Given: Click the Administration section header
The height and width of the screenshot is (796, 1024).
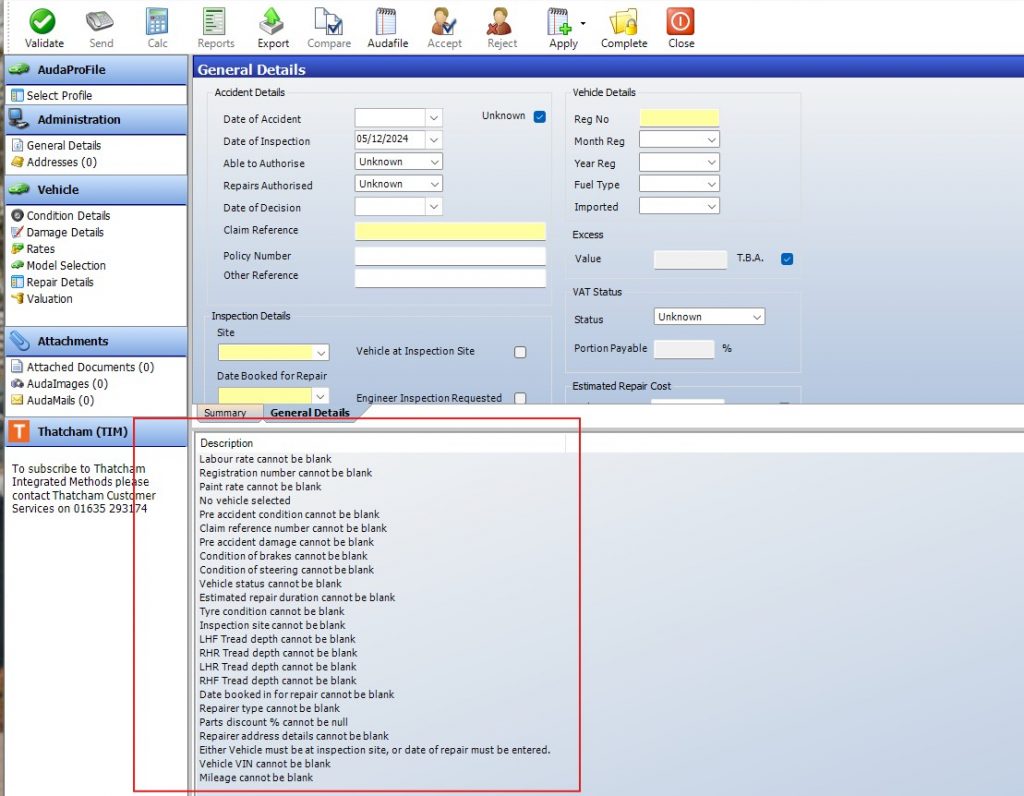Looking at the screenshot, I should pyautogui.click(x=96, y=119).
